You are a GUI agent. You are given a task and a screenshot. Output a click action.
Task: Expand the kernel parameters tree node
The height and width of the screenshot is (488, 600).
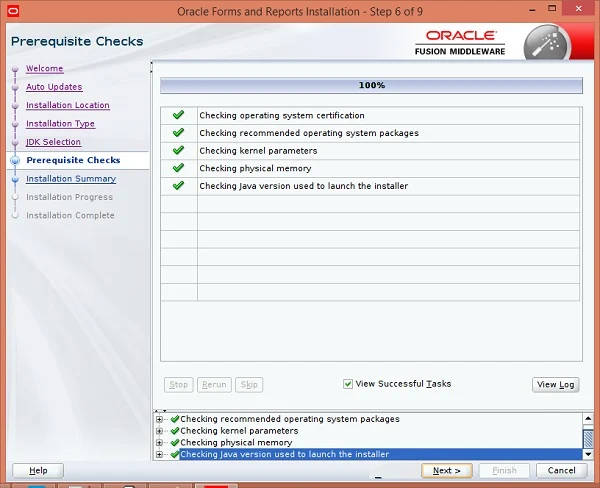click(x=159, y=431)
